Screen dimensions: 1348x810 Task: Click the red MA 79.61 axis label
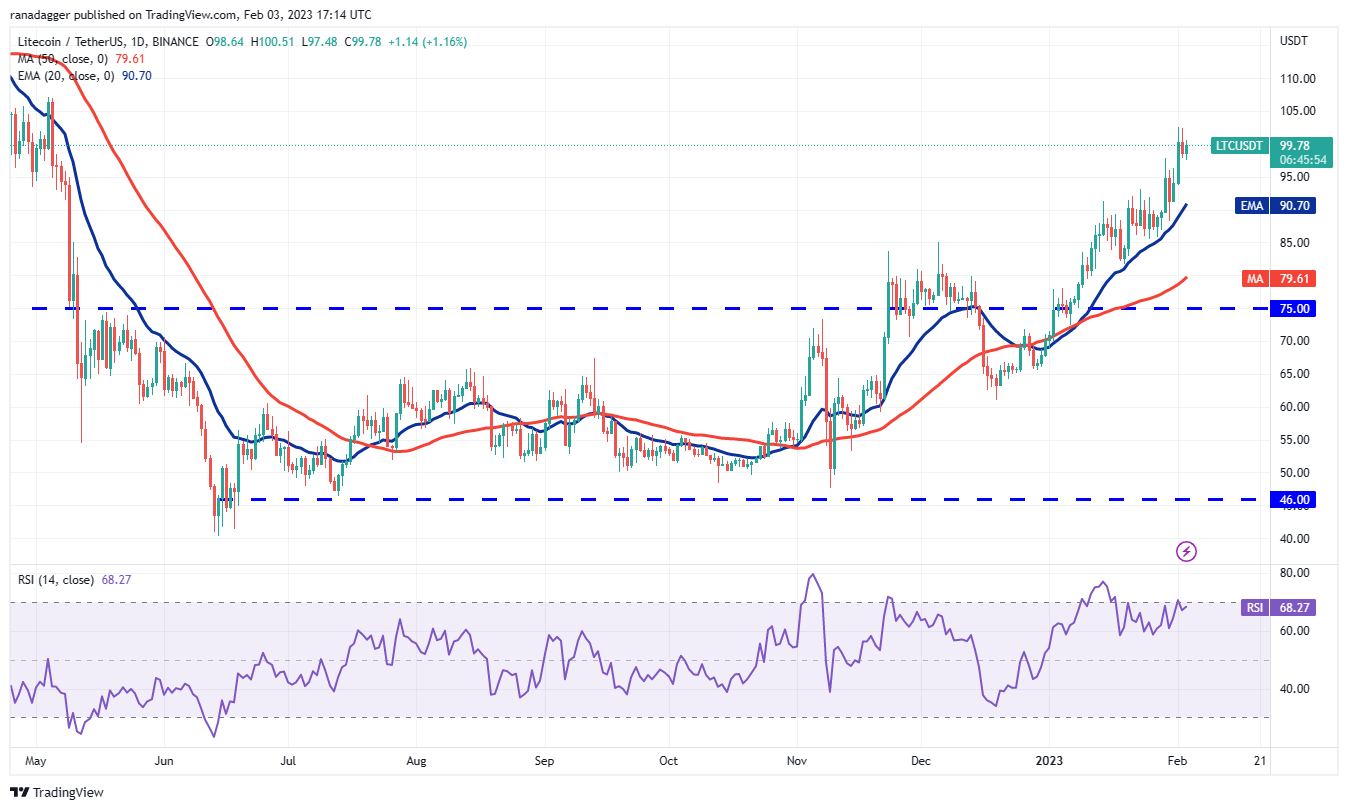pyautogui.click(x=1290, y=279)
